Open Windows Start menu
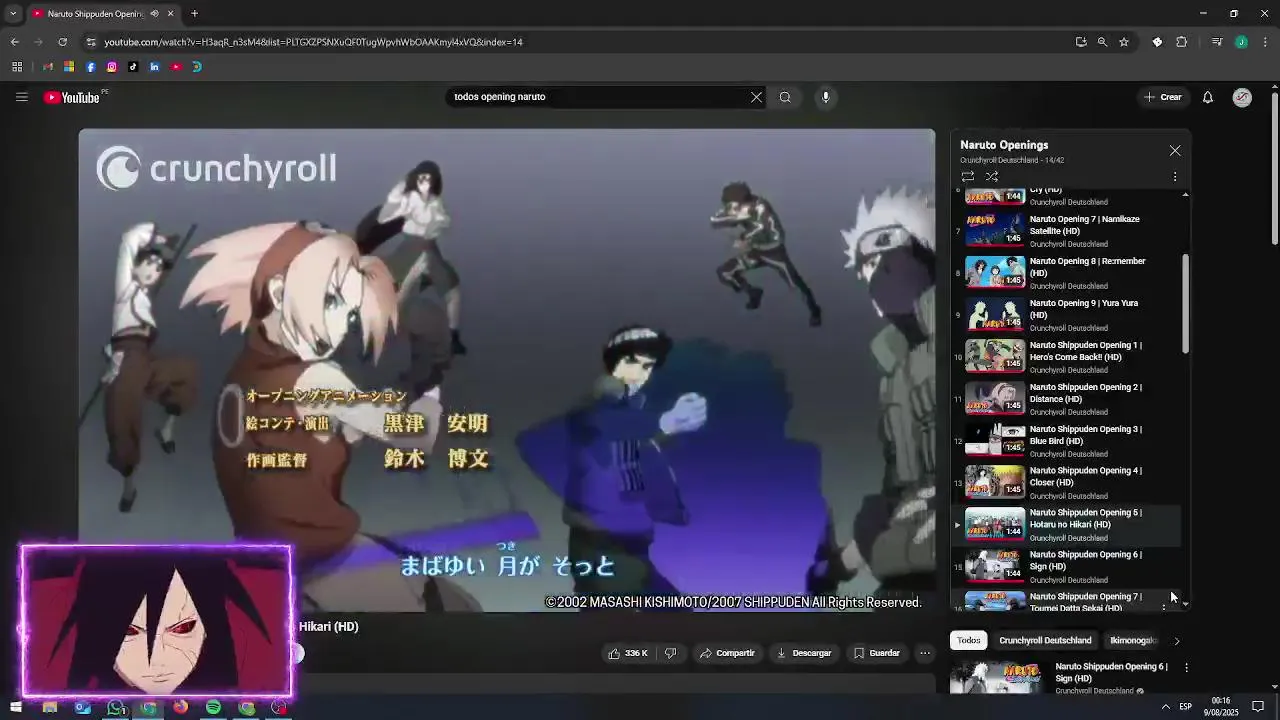Image resolution: width=1280 pixels, height=720 pixels. click(x=16, y=707)
